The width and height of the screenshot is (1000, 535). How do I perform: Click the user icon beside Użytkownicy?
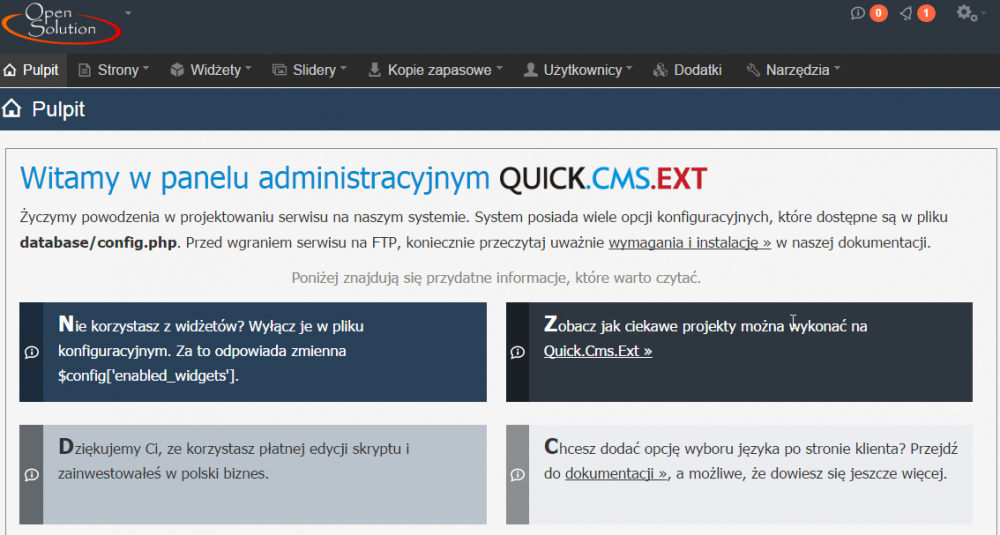(531, 70)
